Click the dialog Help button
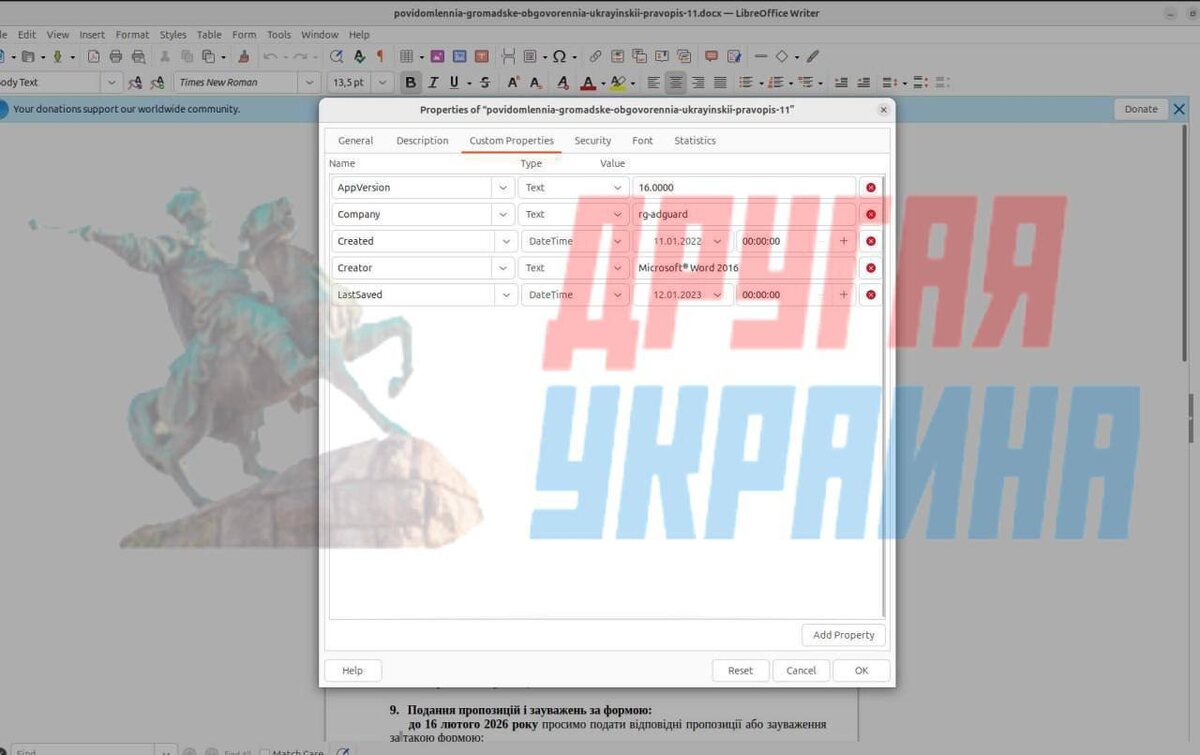Viewport: 1200px width, 755px height. point(353,671)
